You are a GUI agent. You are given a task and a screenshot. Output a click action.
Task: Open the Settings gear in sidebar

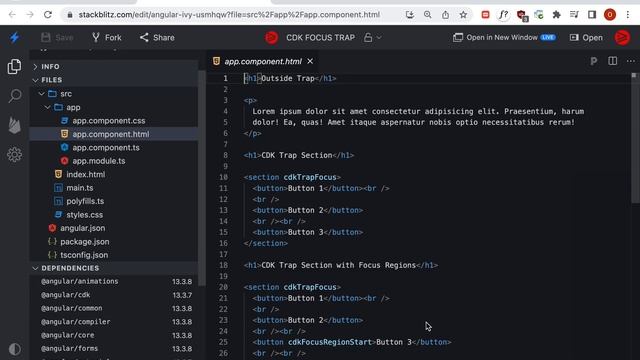tap(15, 155)
